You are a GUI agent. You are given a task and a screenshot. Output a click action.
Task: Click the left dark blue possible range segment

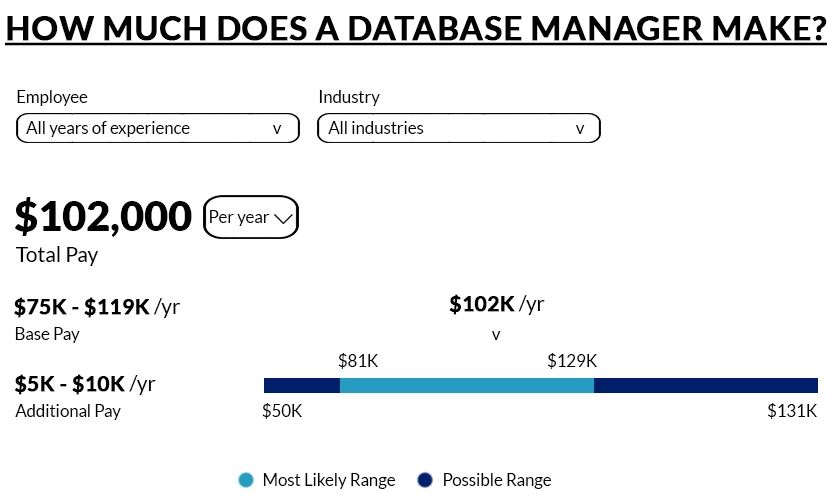coord(302,385)
